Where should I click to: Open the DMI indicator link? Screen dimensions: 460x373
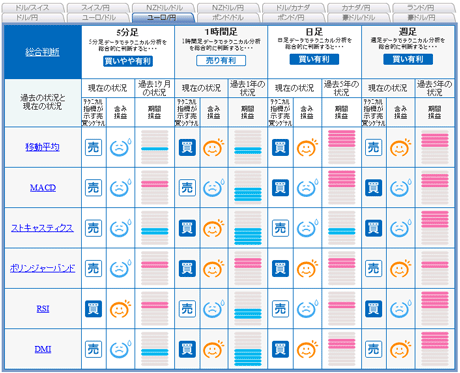43,349
